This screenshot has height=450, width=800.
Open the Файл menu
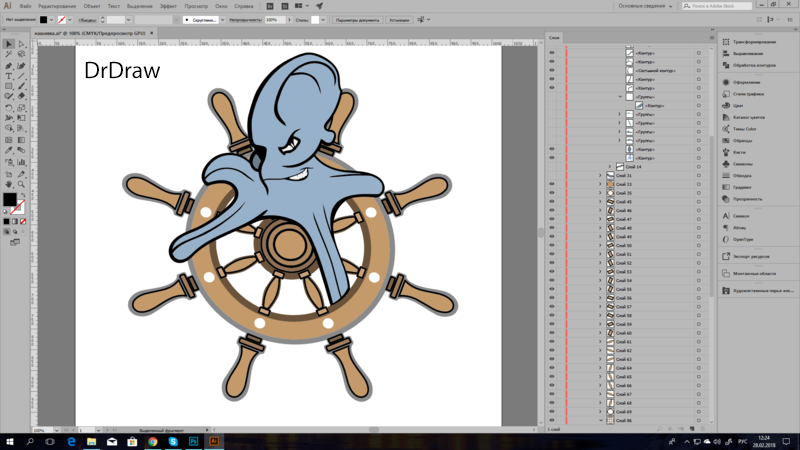25,6
